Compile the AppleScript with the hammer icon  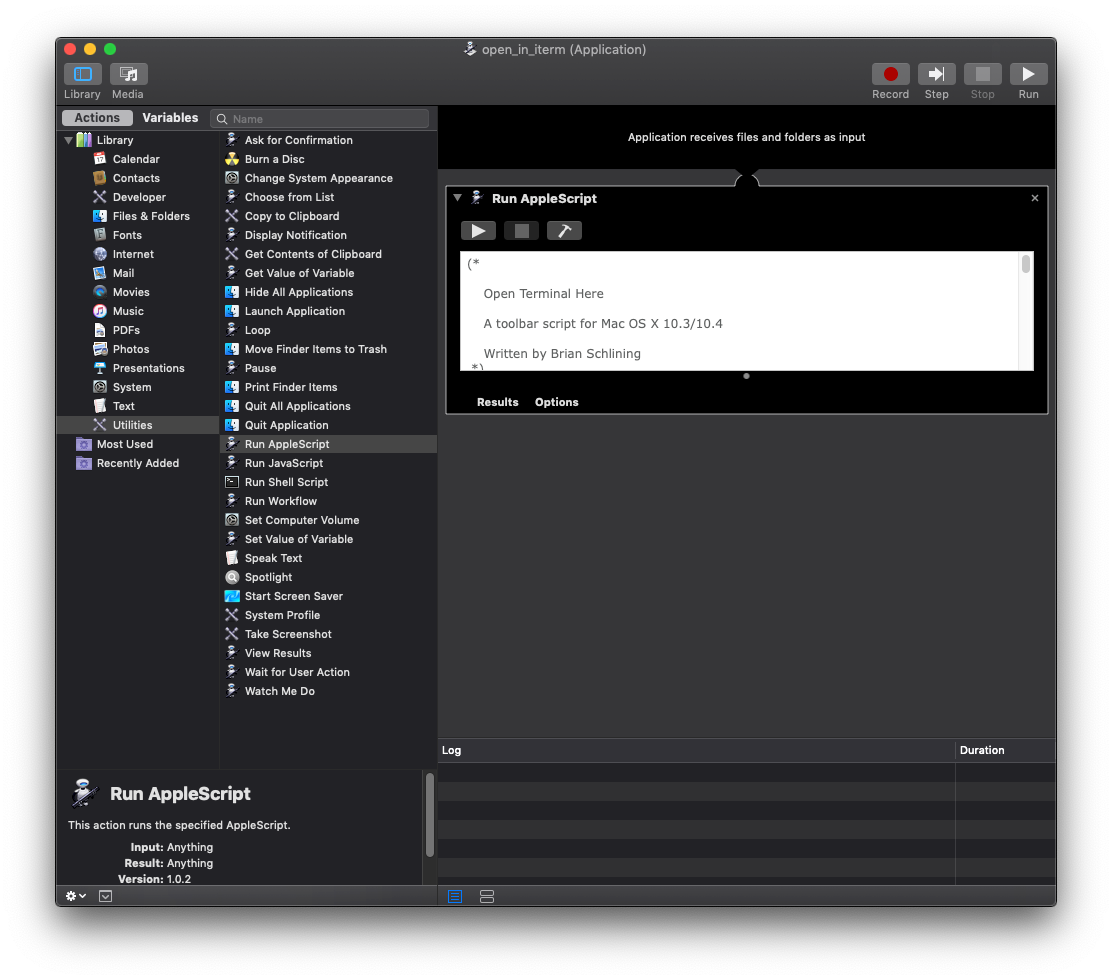pos(564,230)
